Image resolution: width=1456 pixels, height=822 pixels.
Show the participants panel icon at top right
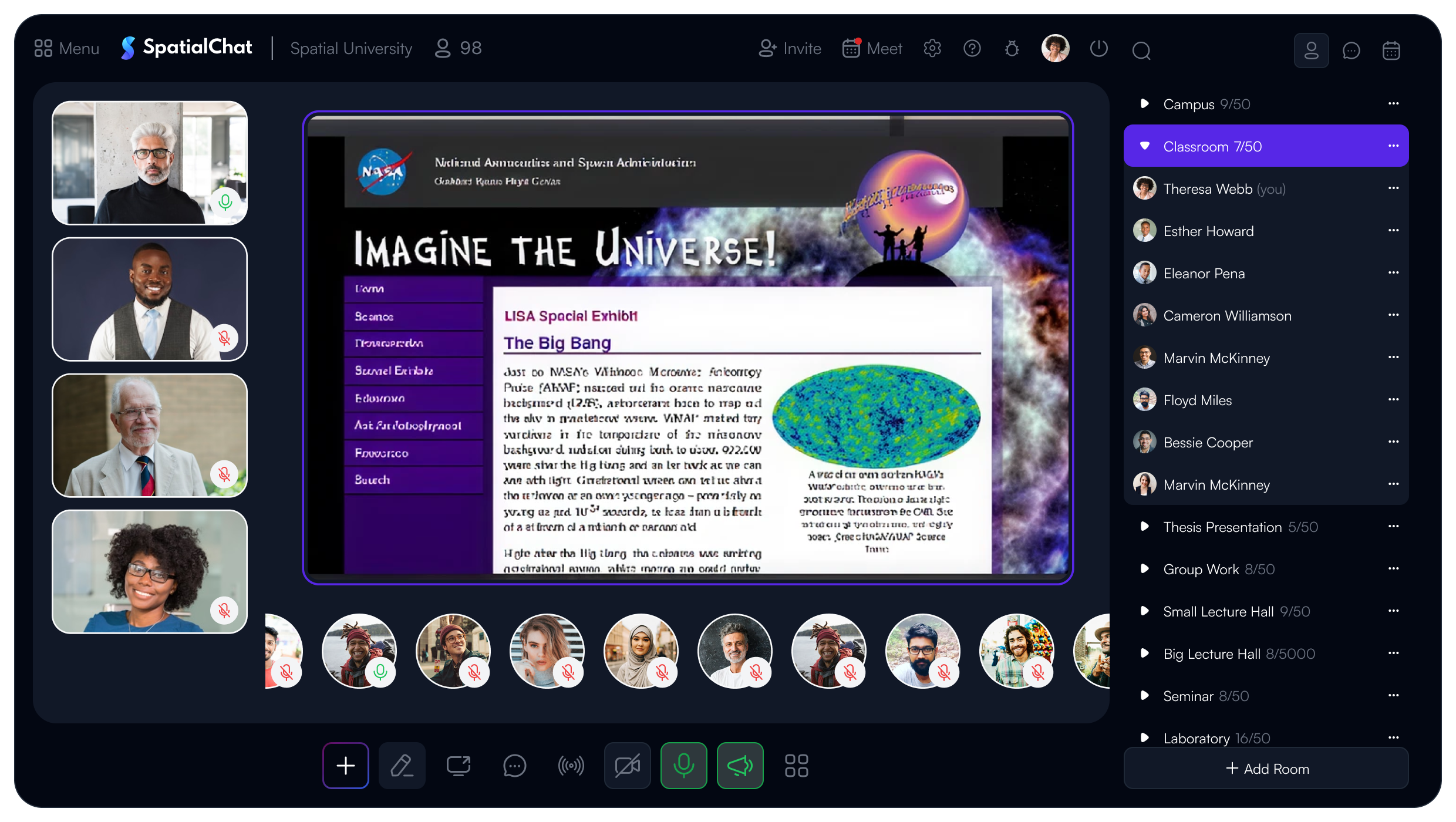coord(1312,50)
